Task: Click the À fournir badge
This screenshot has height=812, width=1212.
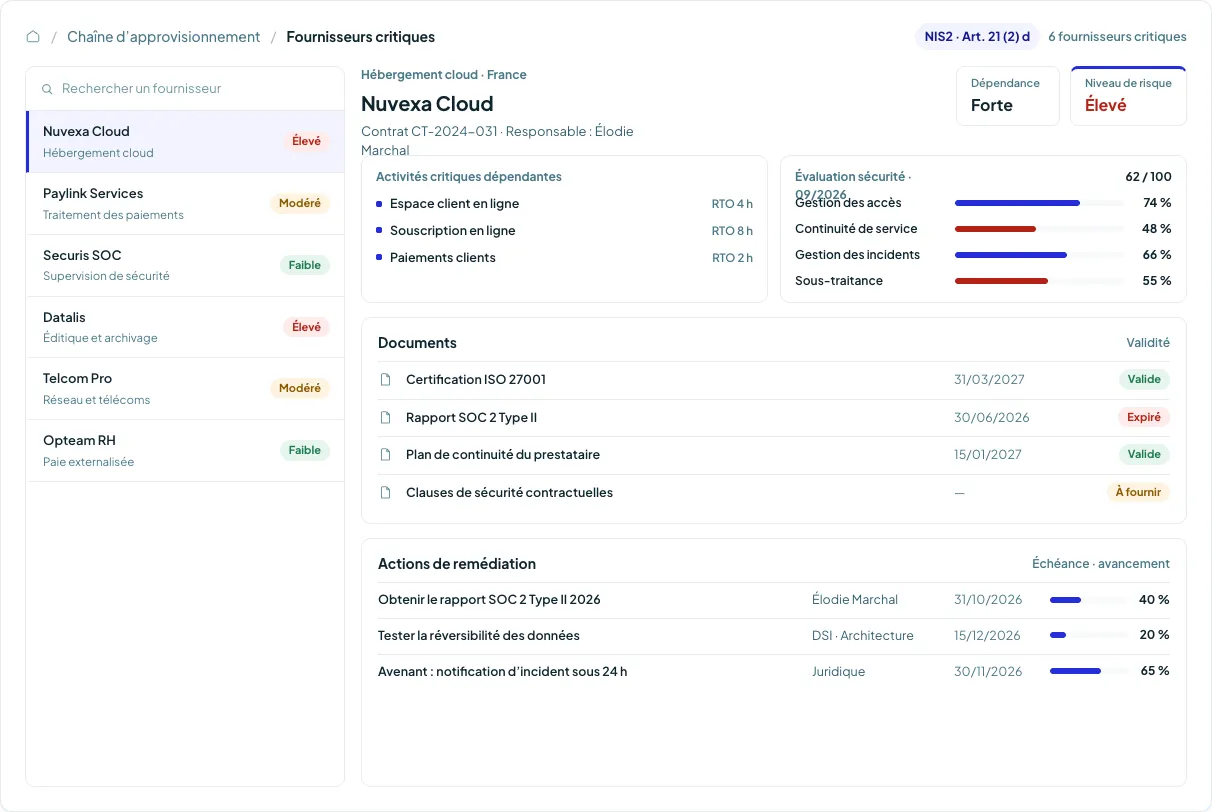Action: [1138, 492]
